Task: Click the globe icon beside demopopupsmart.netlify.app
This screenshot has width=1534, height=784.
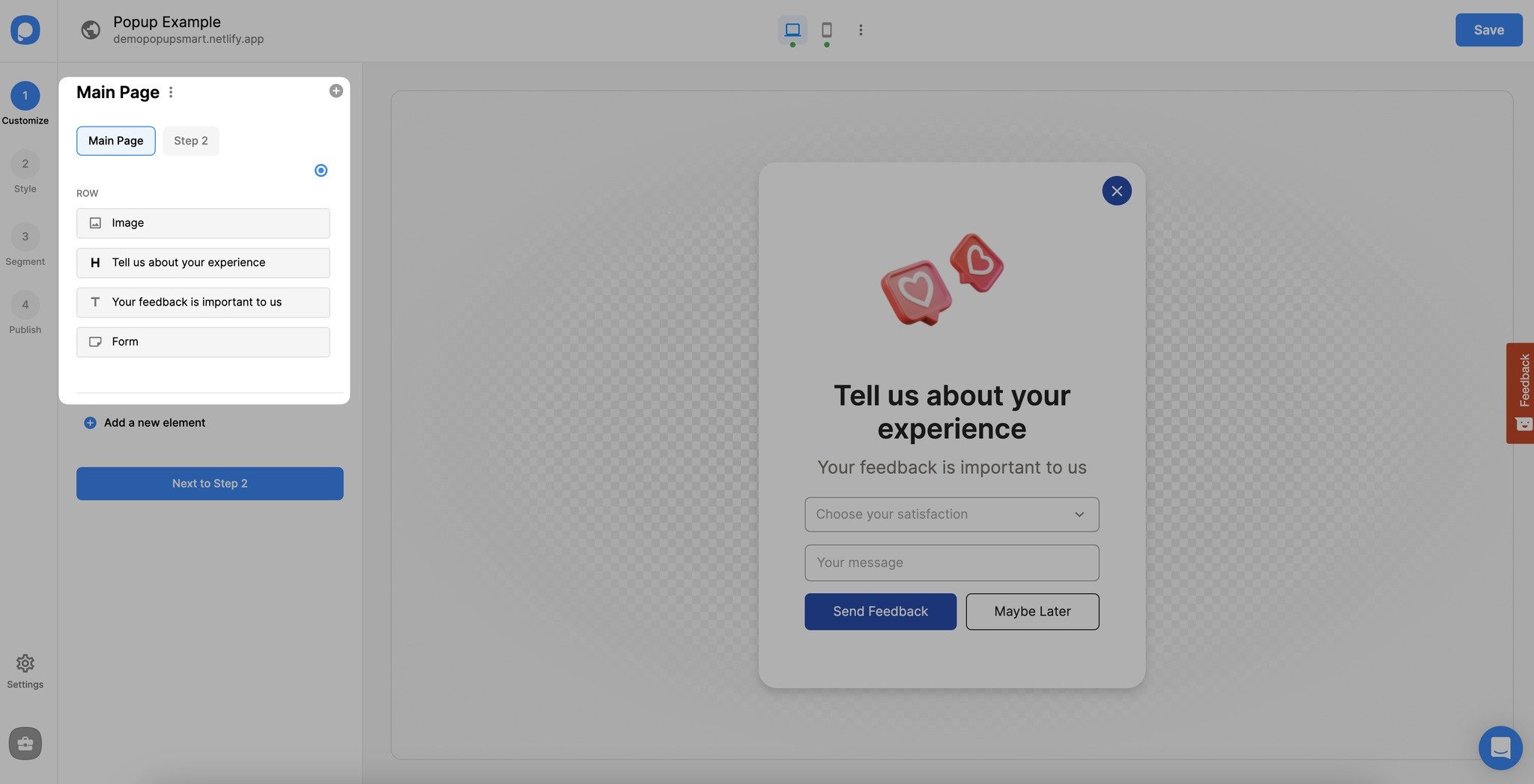Action: point(90,31)
